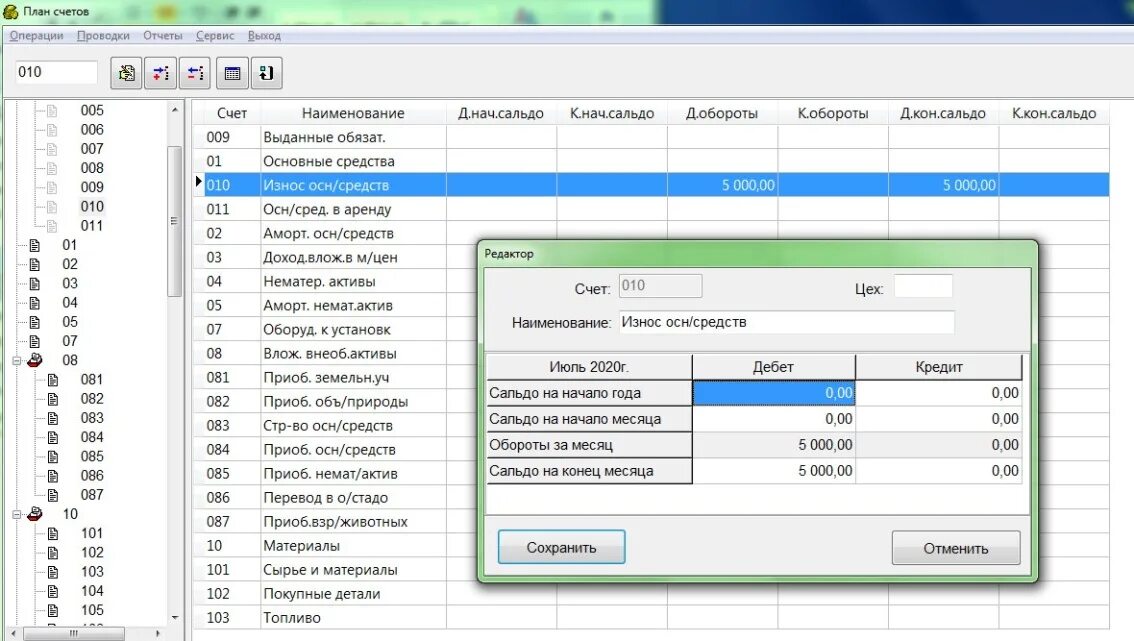The width and height of the screenshot is (1134, 641).
Task: Click the add row toolbar icon with plus
Action: click(x=161, y=73)
